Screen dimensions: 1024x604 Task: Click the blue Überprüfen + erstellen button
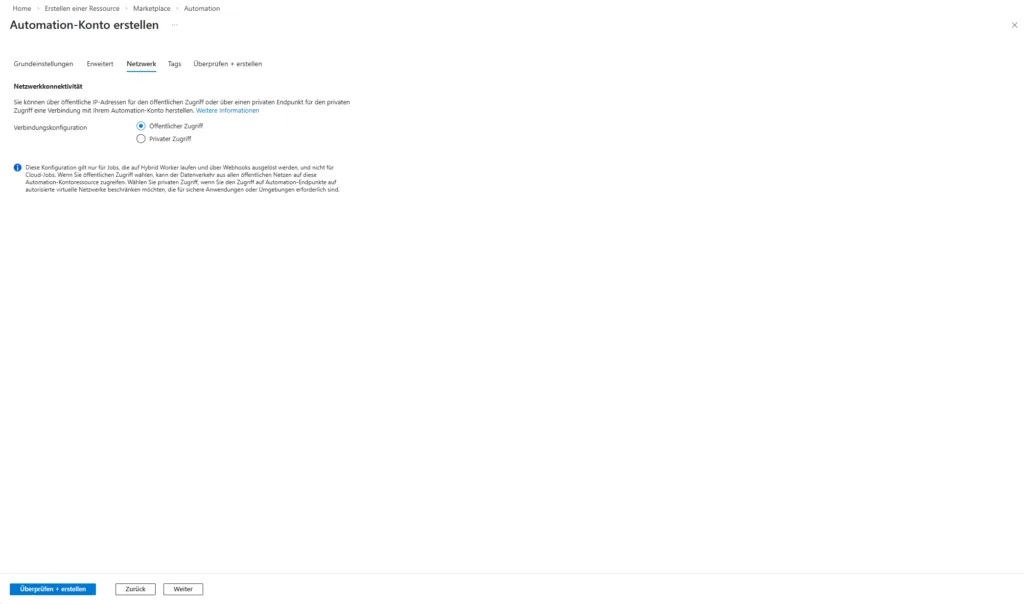53,589
